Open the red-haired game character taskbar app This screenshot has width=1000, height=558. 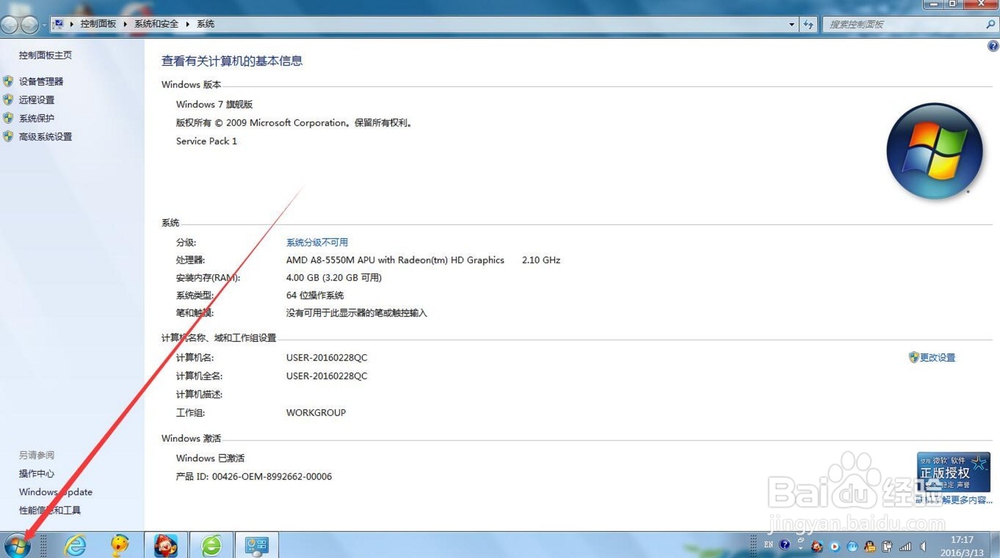coord(166,545)
